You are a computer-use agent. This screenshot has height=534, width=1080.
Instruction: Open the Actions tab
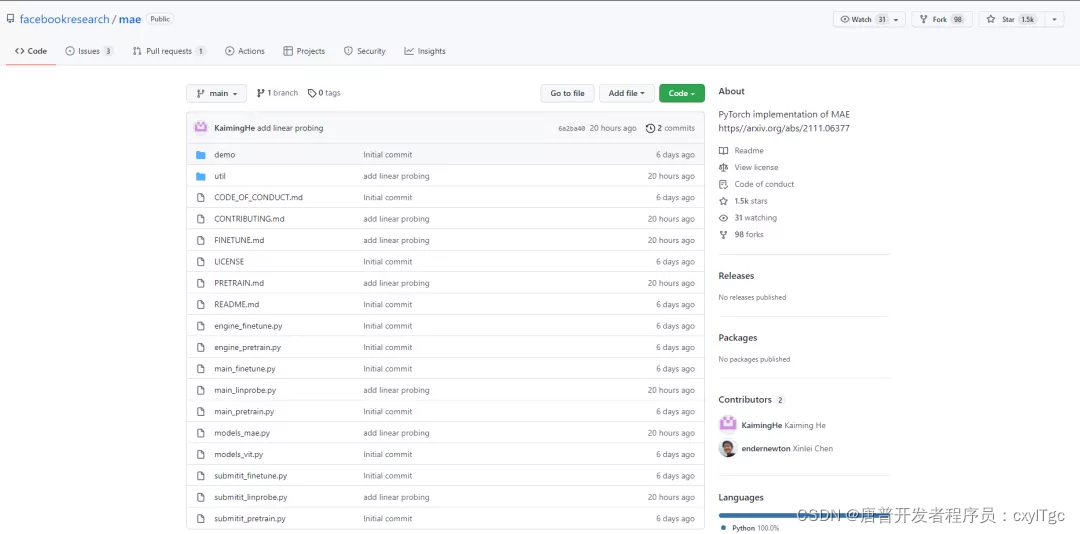245,51
